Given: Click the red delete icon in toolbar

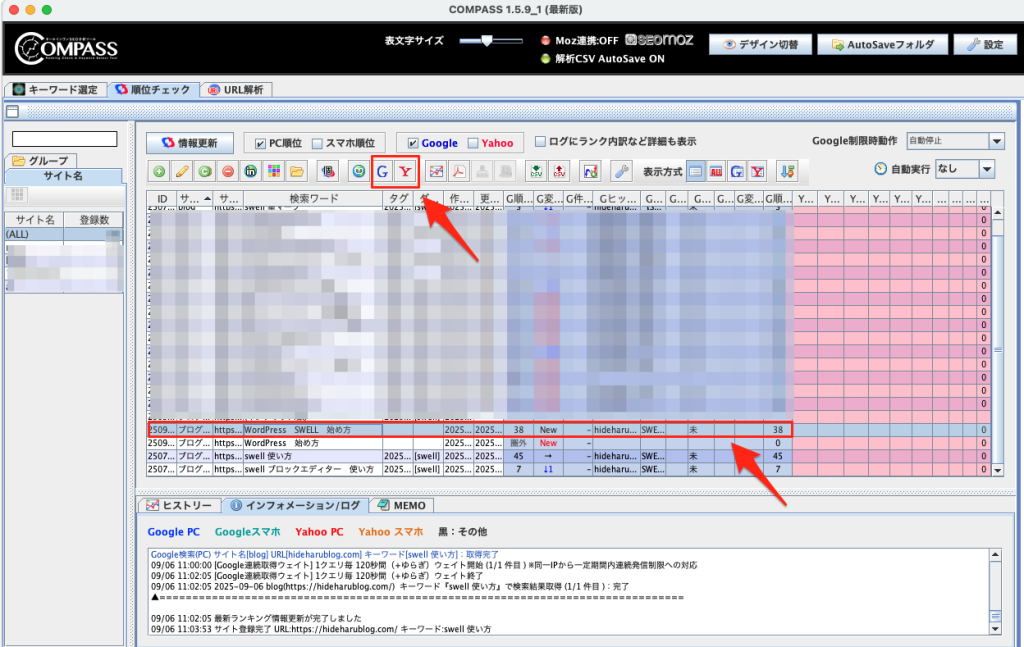Looking at the screenshot, I should (x=228, y=171).
